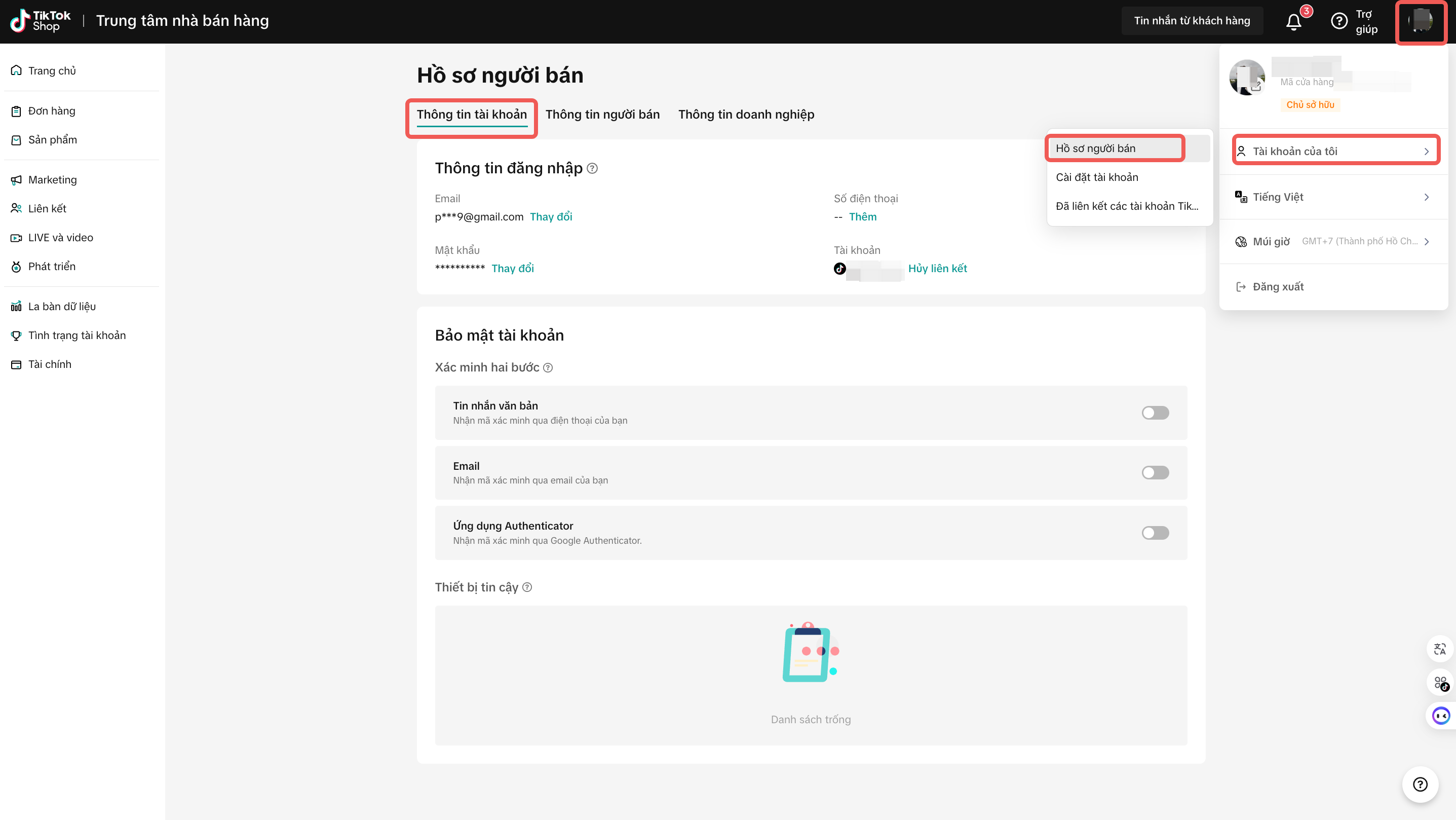Click the Trợ giúp help icon
This screenshot has height=820, width=1456.
click(x=1338, y=21)
